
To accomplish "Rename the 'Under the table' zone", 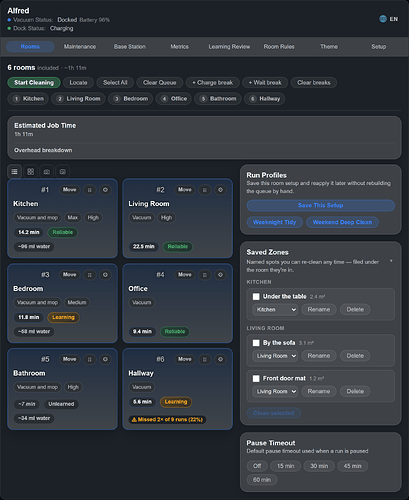I will pyautogui.click(x=319, y=310).
